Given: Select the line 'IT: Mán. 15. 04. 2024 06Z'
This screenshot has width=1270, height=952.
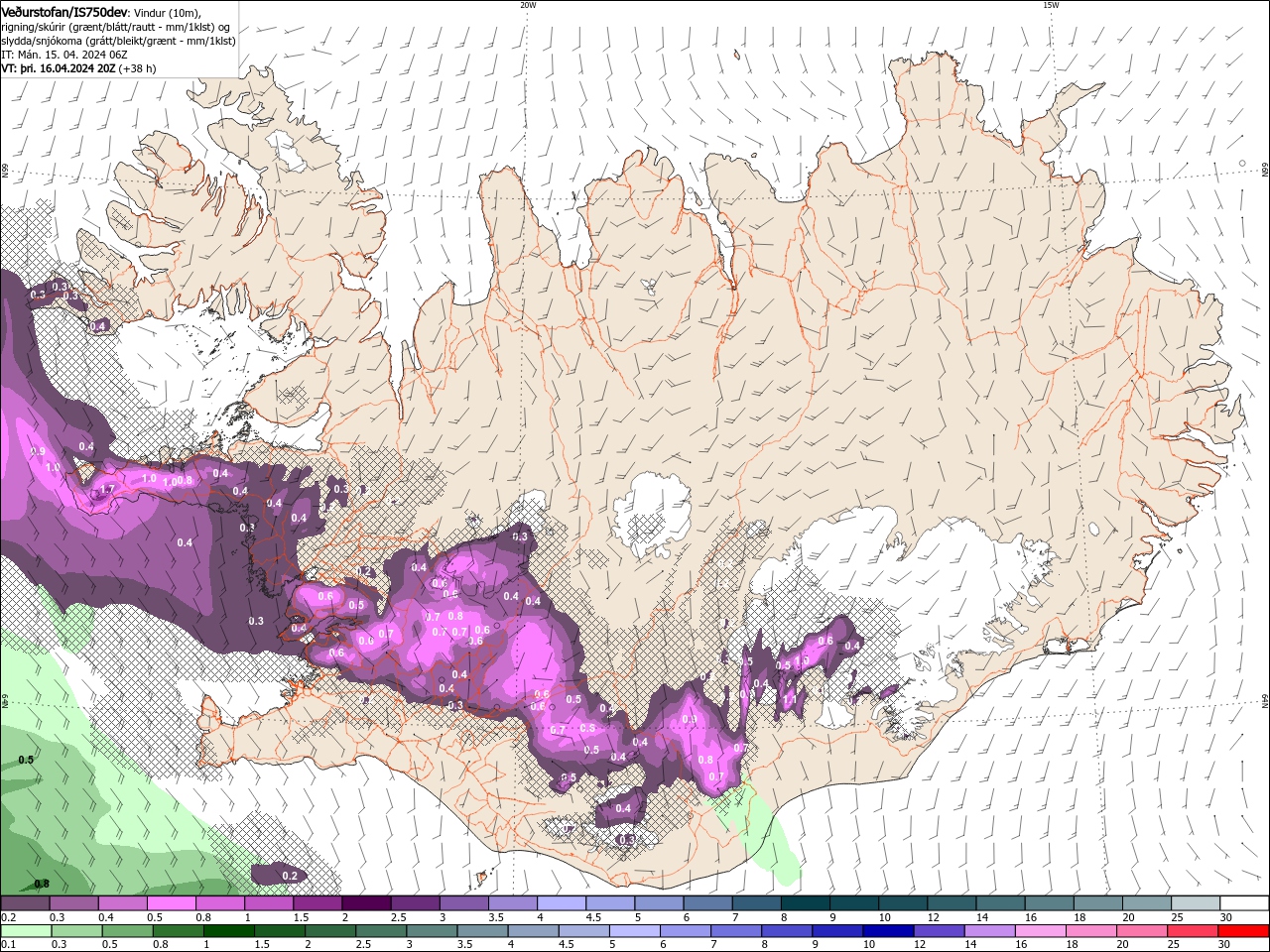Looking at the screenshot, I should pyautogui.click(x=64, y=55).
